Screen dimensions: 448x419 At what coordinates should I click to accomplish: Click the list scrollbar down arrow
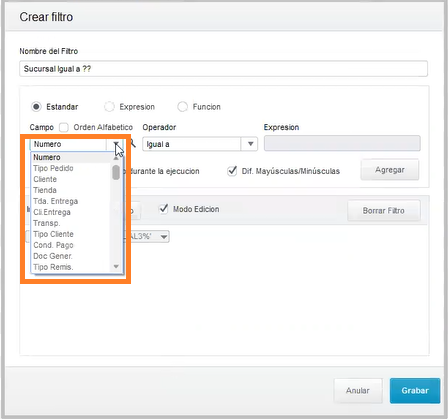coord(116,266)
